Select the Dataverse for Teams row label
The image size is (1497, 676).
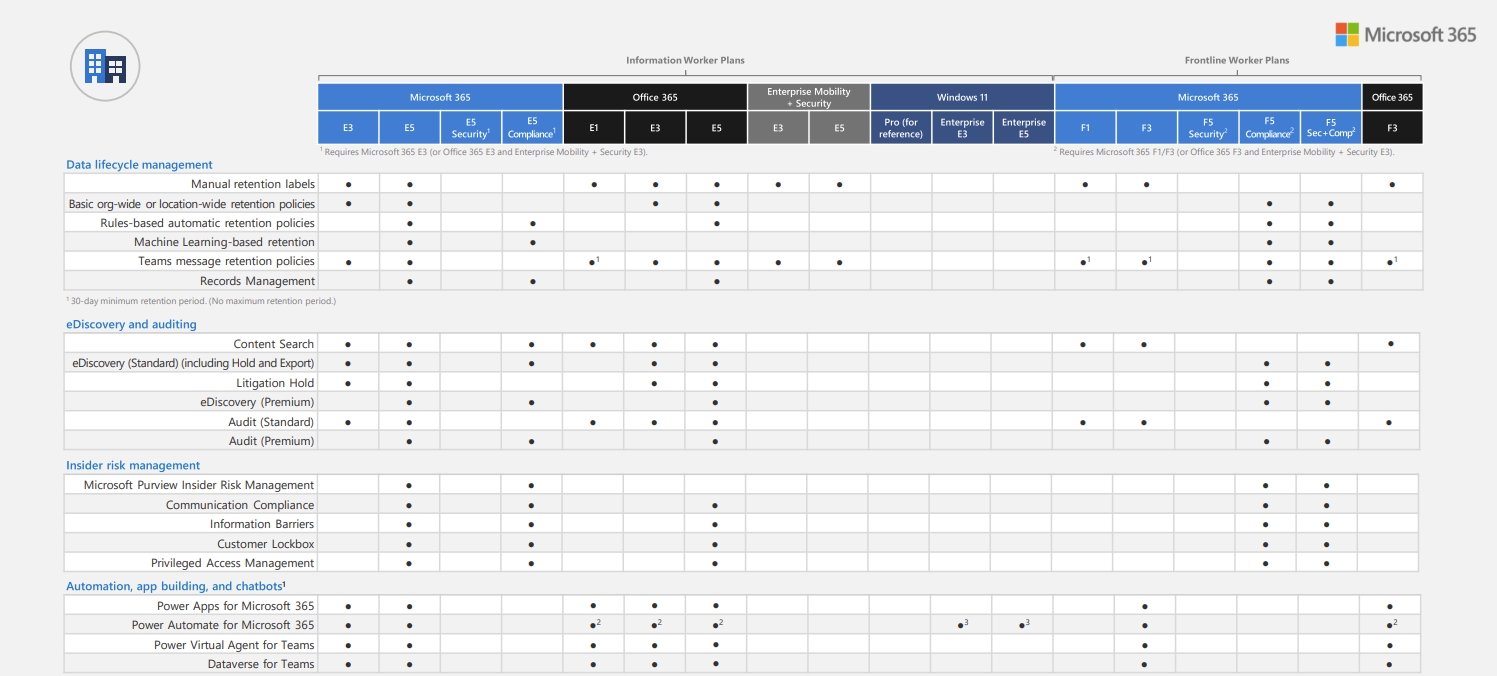pos(261,664)
